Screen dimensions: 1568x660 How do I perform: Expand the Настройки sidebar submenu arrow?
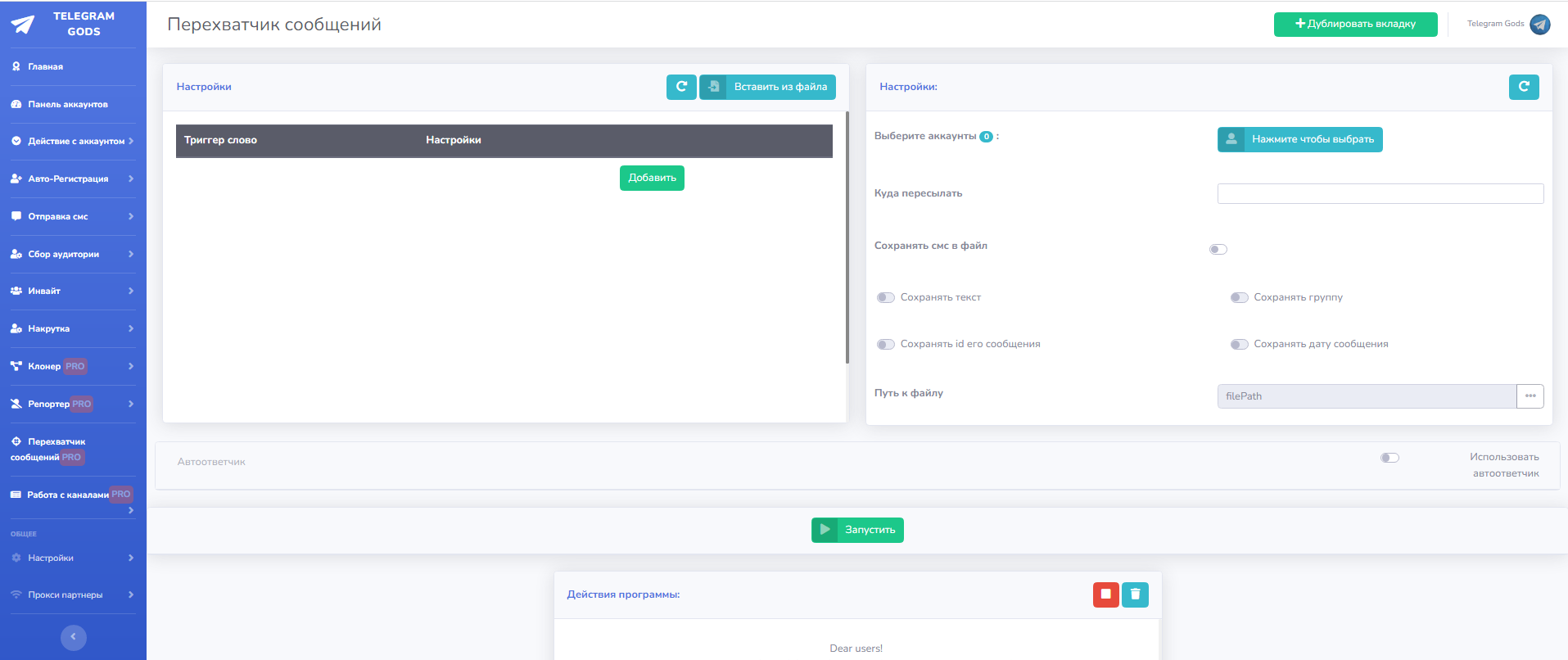tap(131, 558)
